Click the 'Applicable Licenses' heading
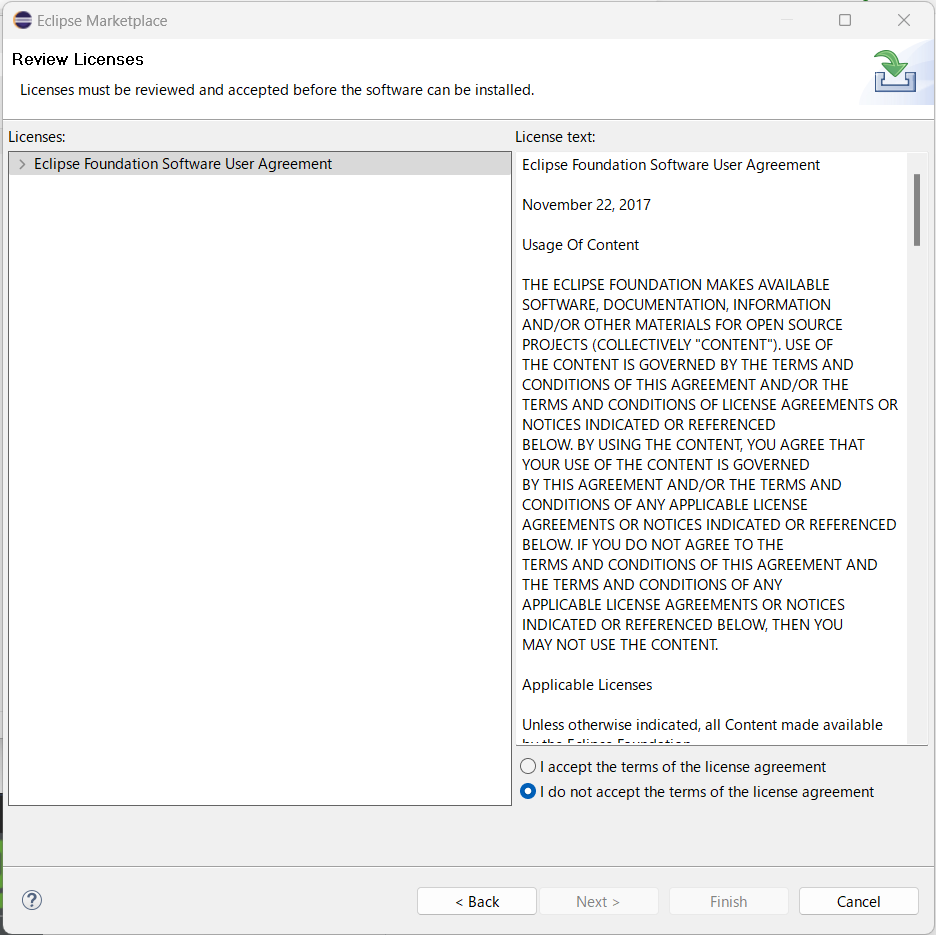The width and height of the screenshot is (936, 935). [587, 685]
